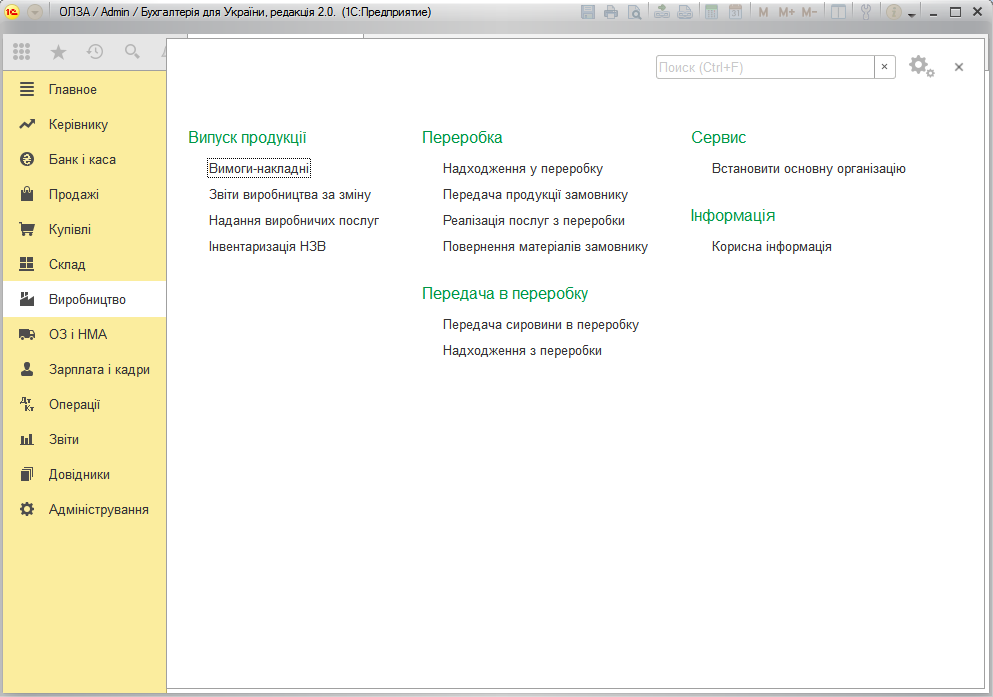
Task: Open the History clock icon
Action: tap(95, 52)
